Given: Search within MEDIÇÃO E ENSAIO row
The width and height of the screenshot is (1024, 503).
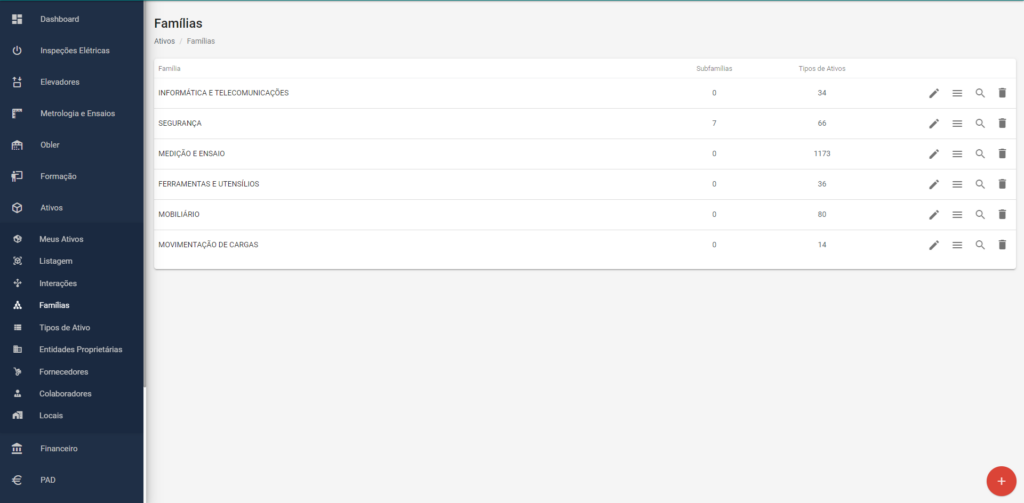Looking at the screenshot, I should (980, 154).
